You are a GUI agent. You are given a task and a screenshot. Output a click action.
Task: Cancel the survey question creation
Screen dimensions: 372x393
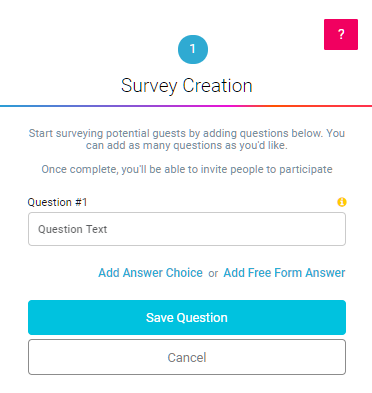click(x=187, y=357)
